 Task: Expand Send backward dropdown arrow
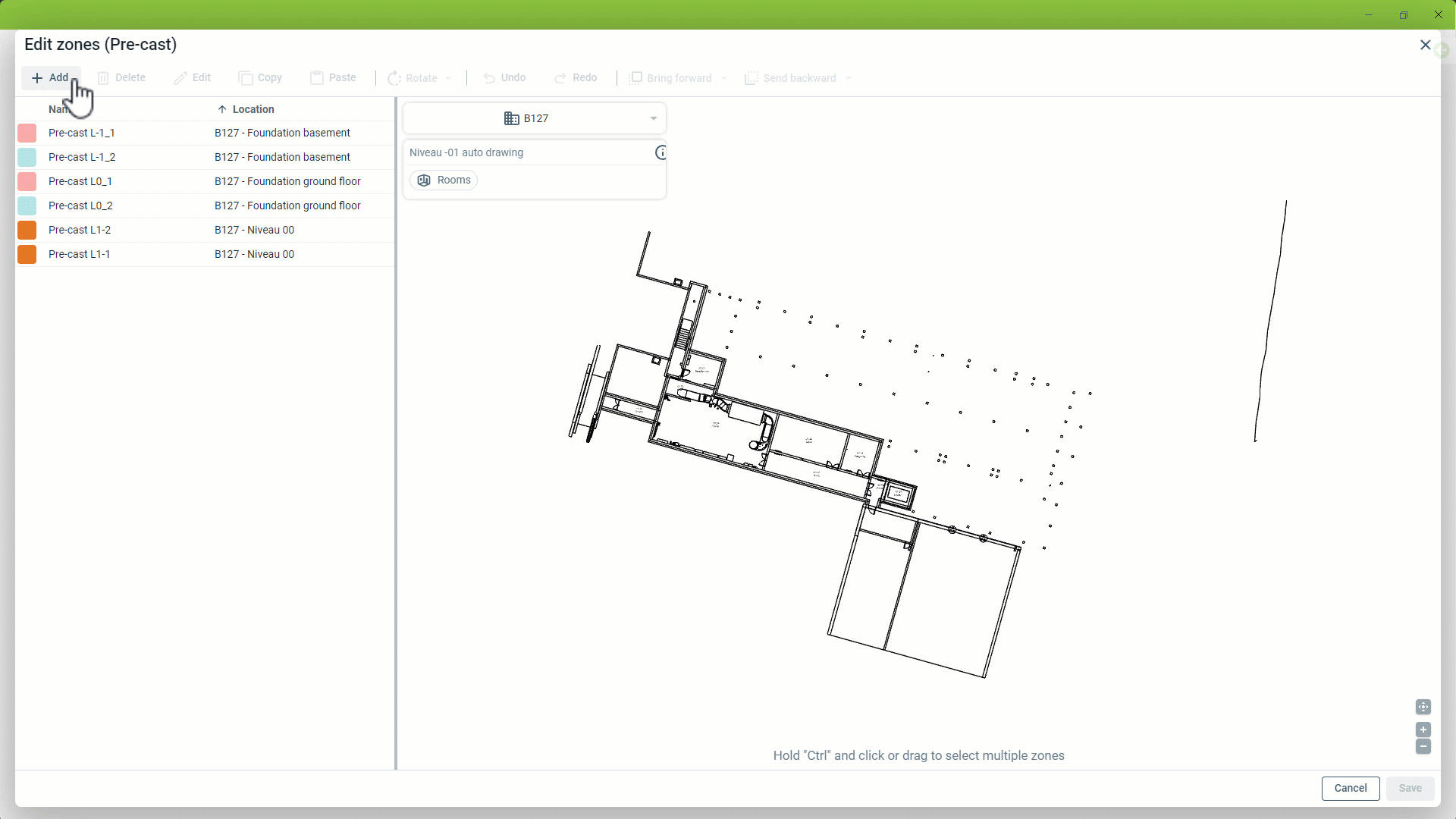(849, 79)
